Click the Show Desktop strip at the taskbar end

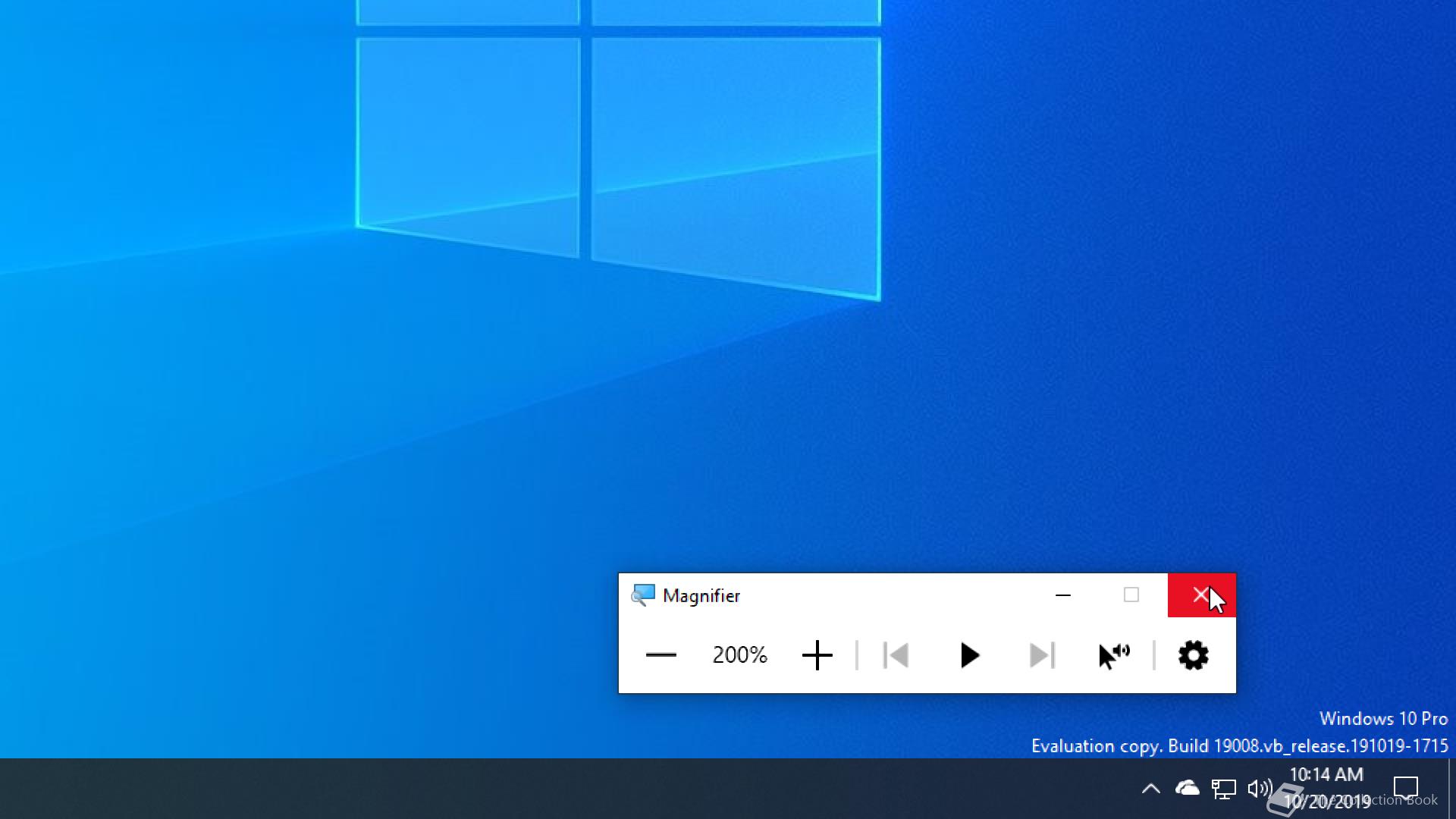(1451, 789)
